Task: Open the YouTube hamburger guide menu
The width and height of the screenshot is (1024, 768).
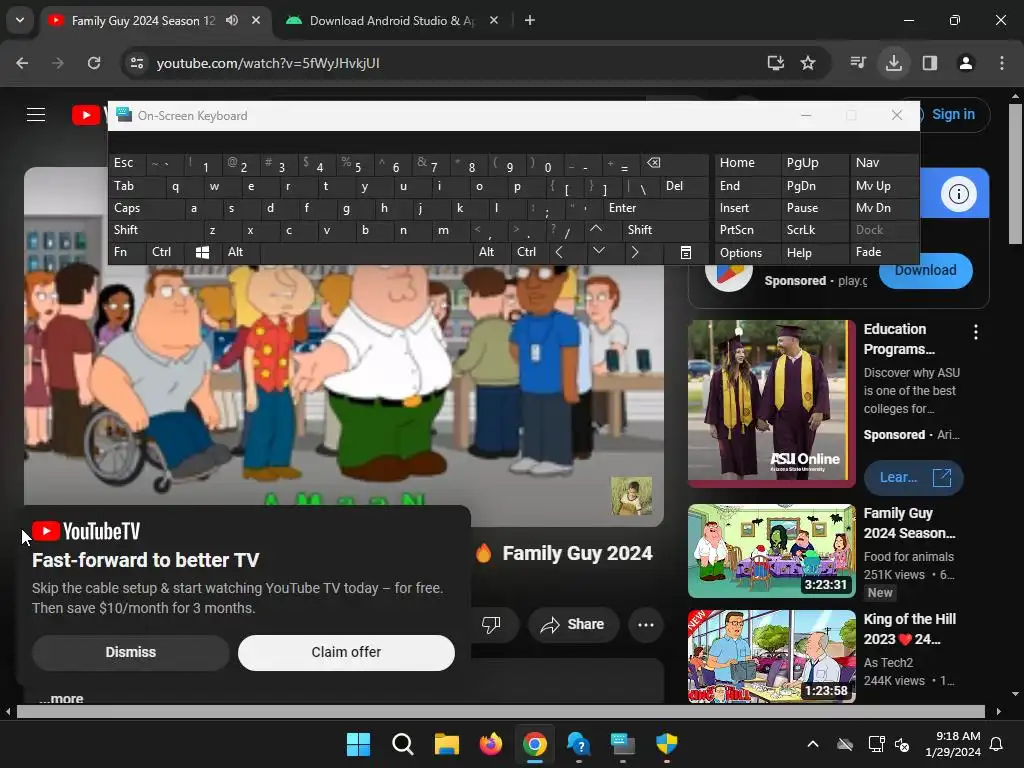Action: coord(36,115)
